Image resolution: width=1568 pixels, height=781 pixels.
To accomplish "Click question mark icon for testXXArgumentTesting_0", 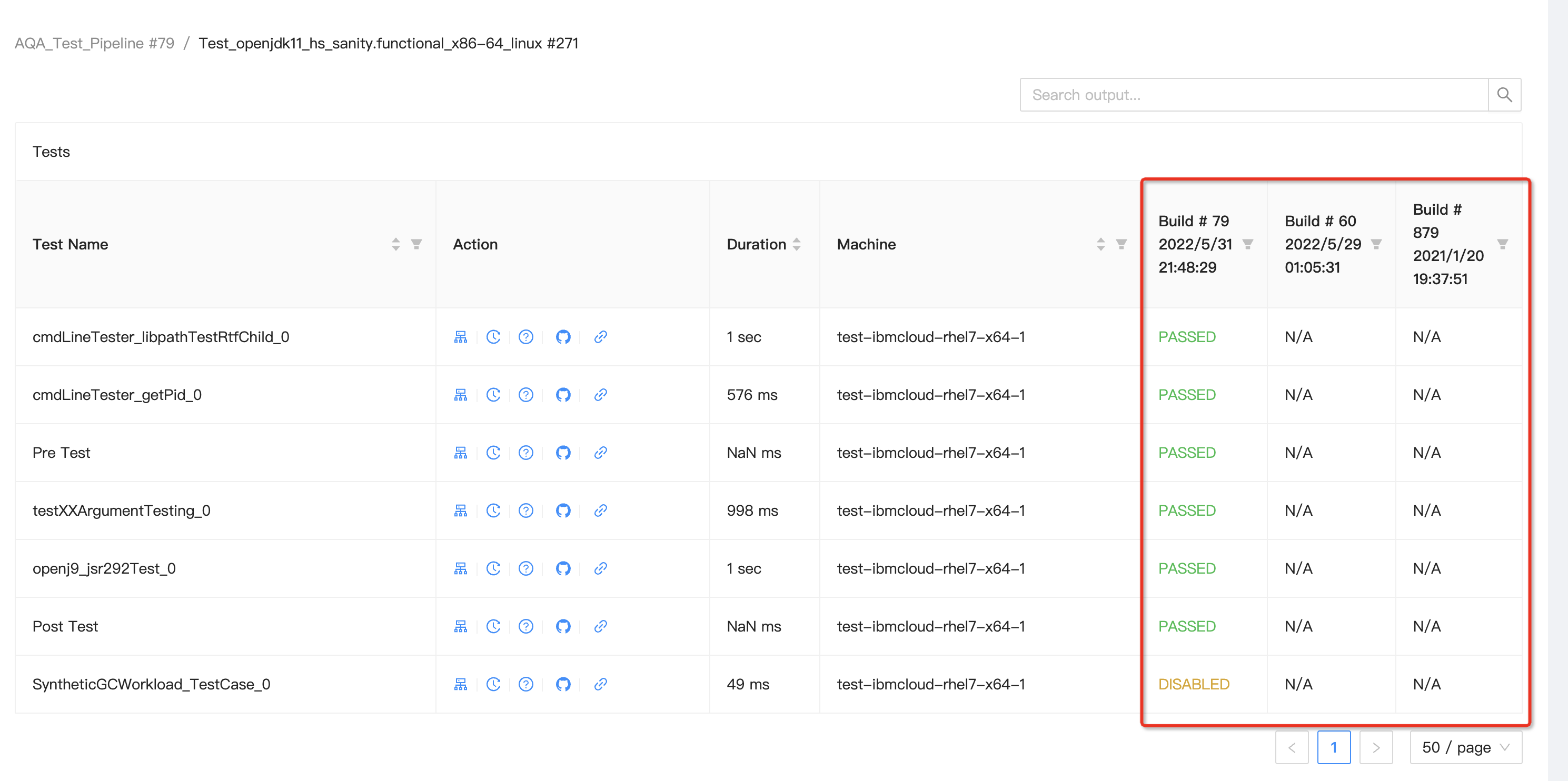I will 526,510.
